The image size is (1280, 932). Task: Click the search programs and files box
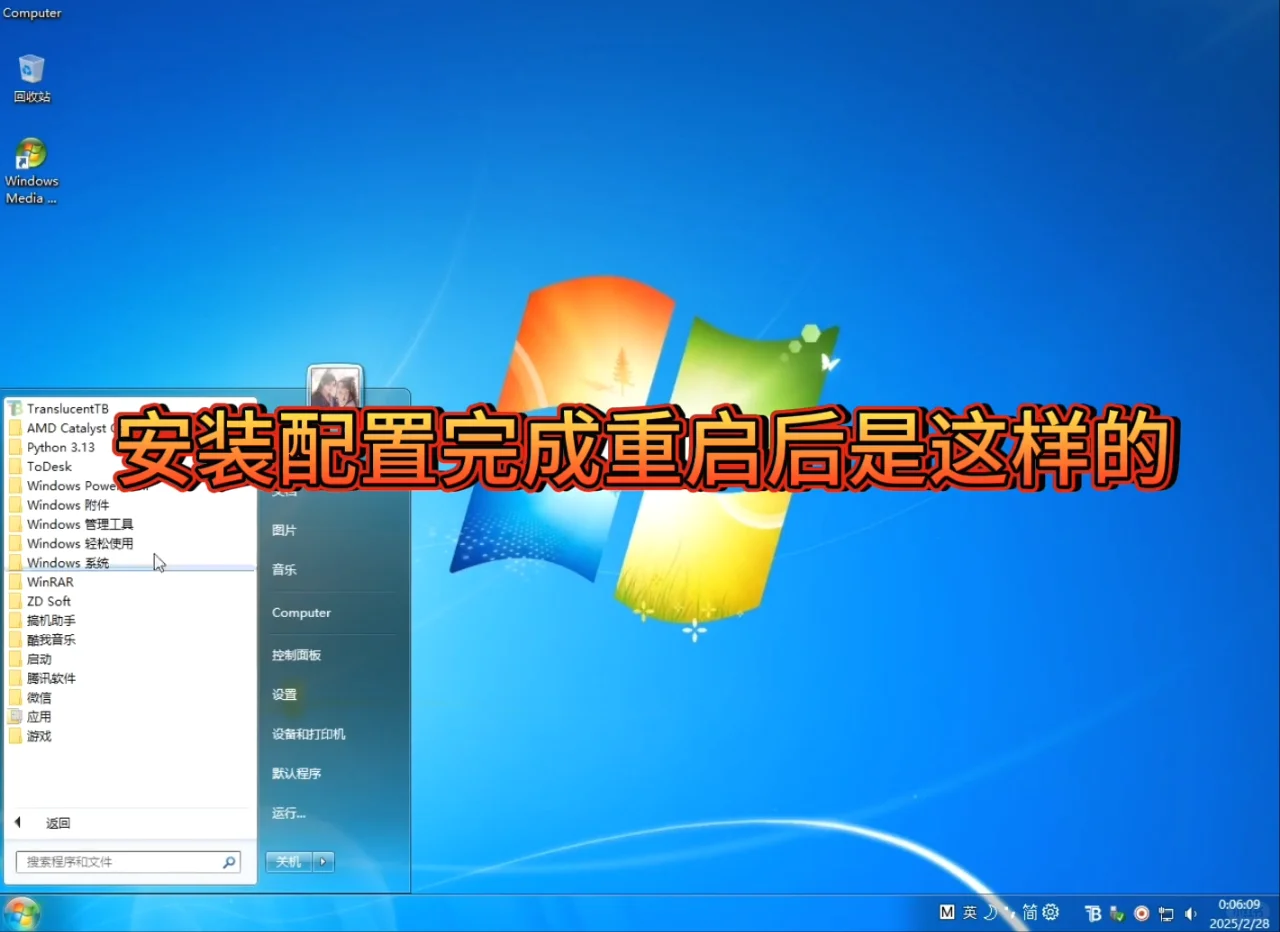tap(118, 861)
